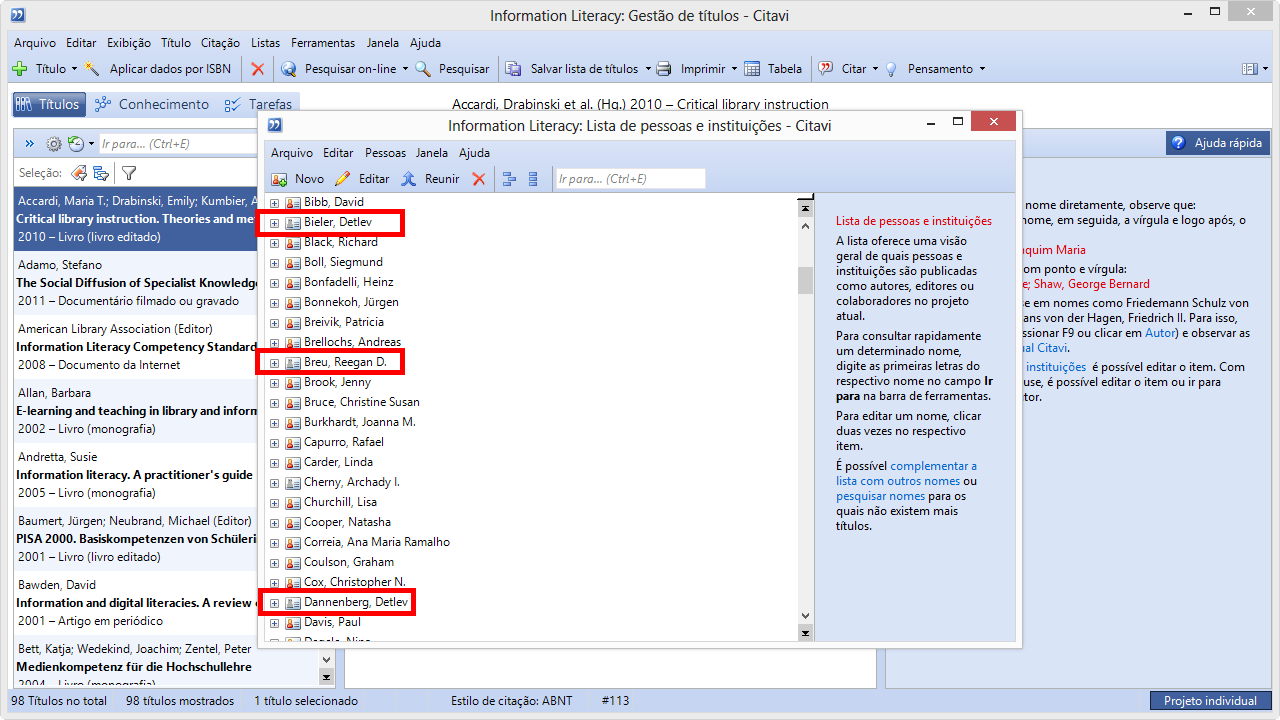Open the Exibição menu
Screen dimensions: 1280x720
pyautogui.click(x=129, y=43)
